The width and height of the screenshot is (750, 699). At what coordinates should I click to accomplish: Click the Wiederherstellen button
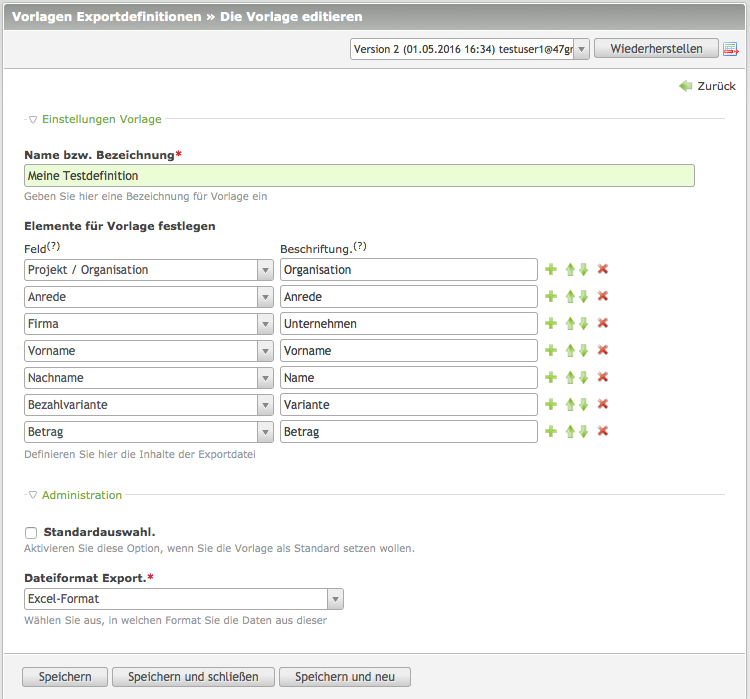(656, 49)
